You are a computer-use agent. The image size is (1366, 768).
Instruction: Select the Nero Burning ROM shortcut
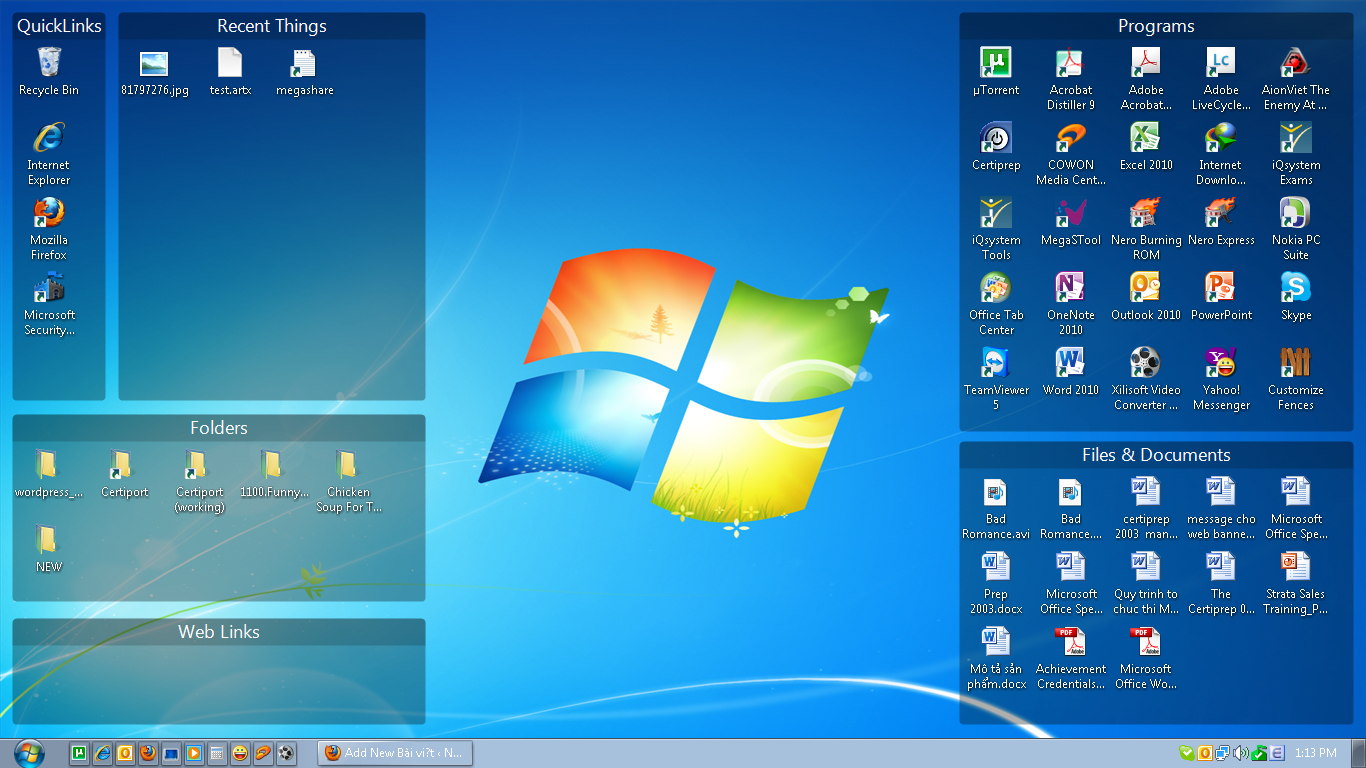[1146, 229]
